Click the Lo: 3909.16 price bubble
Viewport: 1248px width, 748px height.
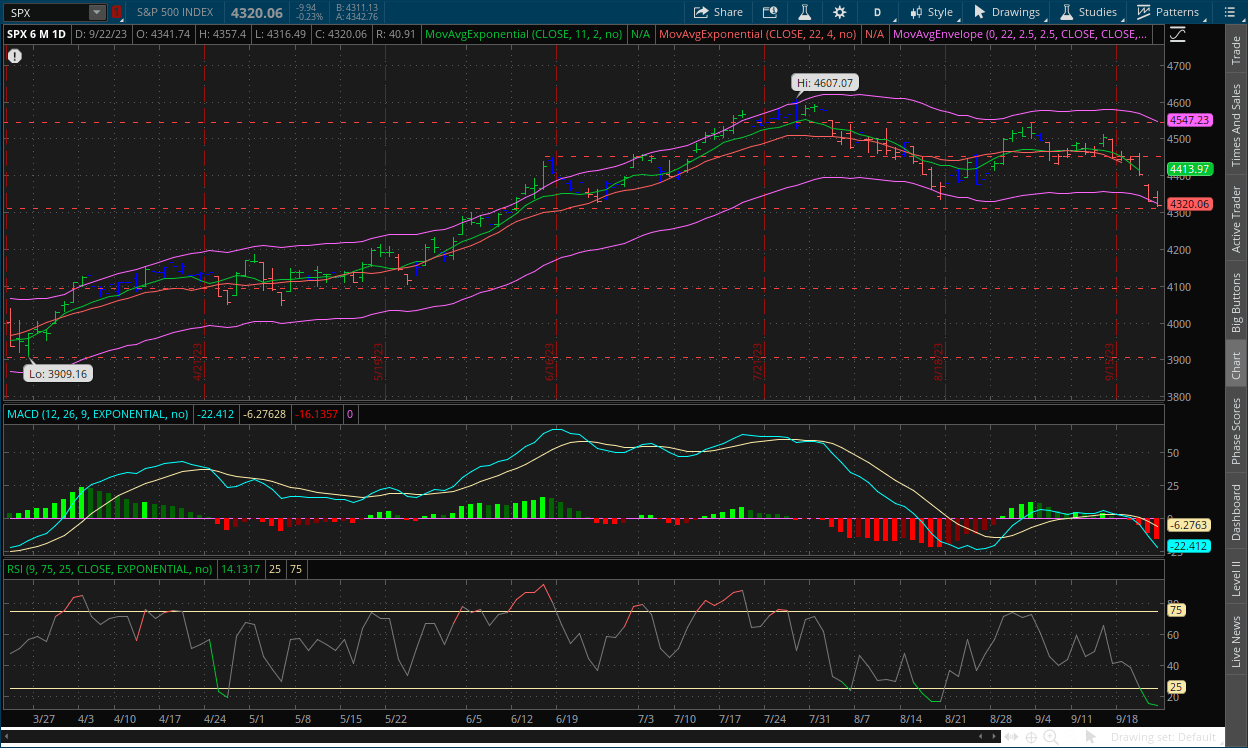[x=58, y=374]
